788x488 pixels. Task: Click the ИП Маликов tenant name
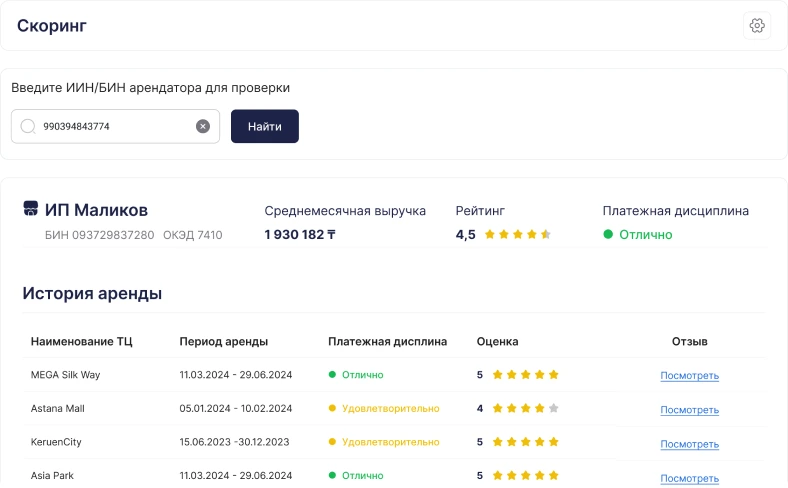click(96, 210)
